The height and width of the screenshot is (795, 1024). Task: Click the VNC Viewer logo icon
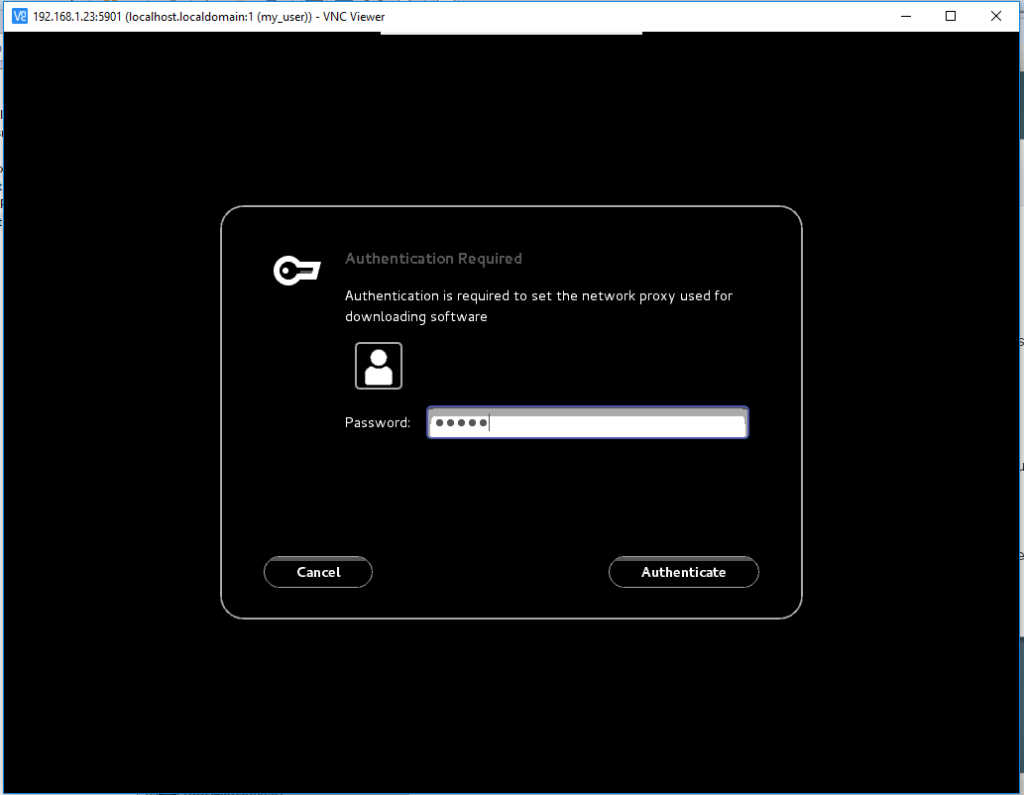pyautogui.click(x=20, y=16)
